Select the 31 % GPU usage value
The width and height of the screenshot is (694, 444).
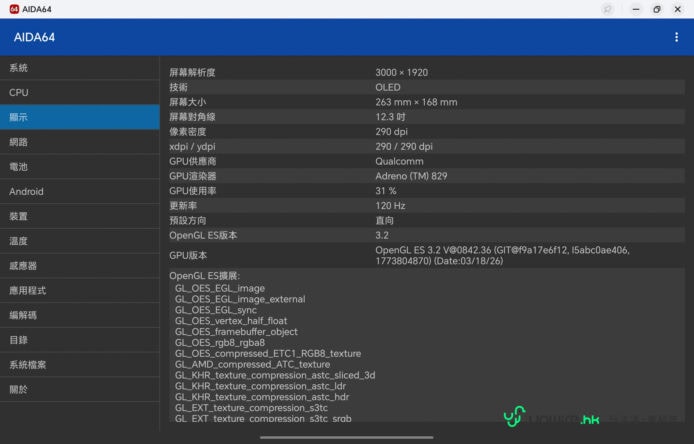coord(386,191)
